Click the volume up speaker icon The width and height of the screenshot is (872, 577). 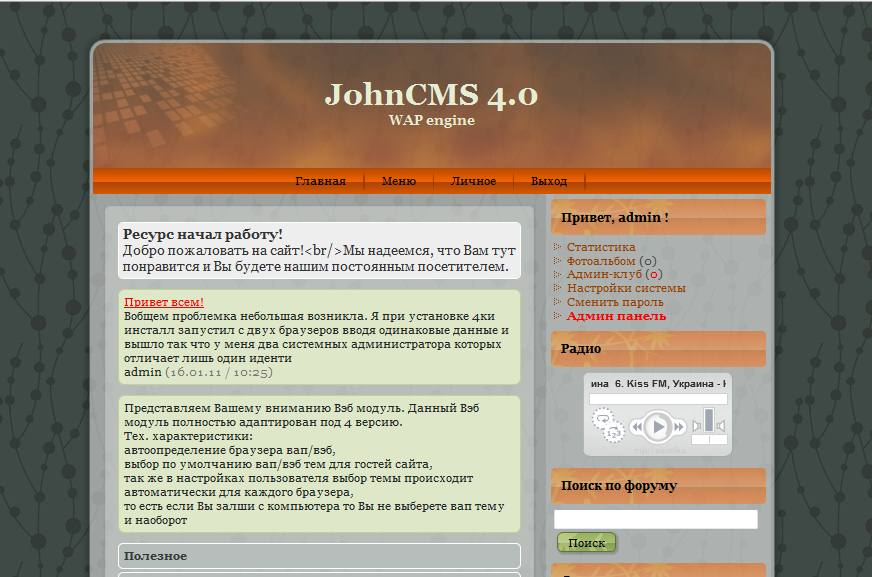coord(721,427)
